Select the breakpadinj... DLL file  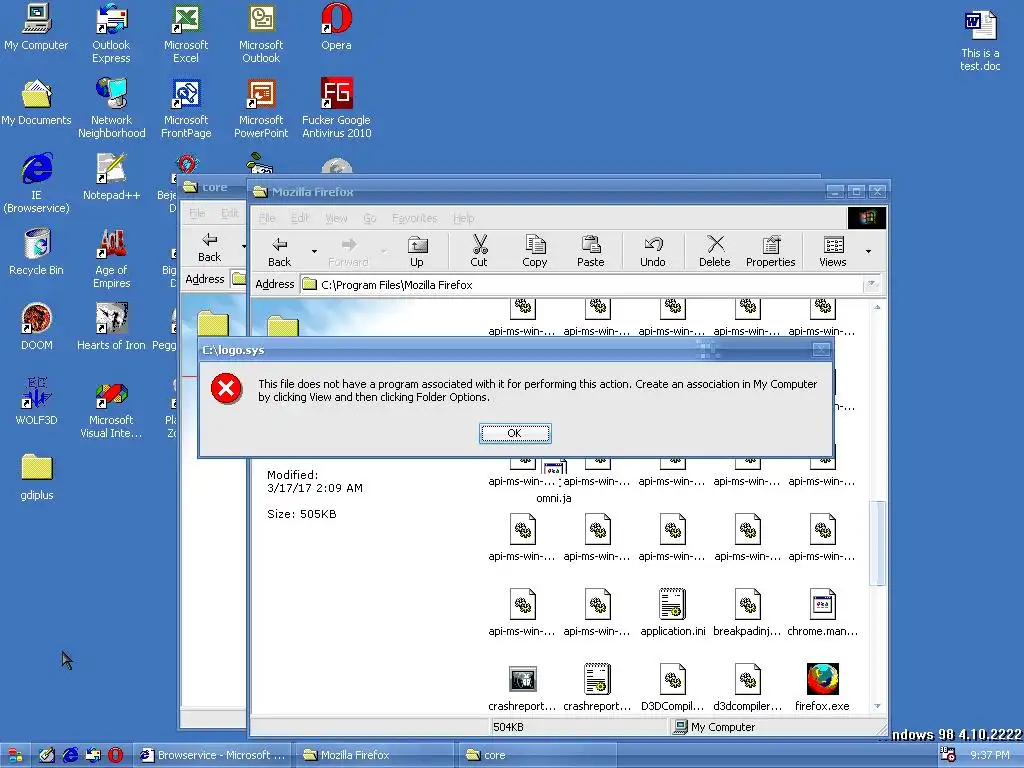point(747,612)
